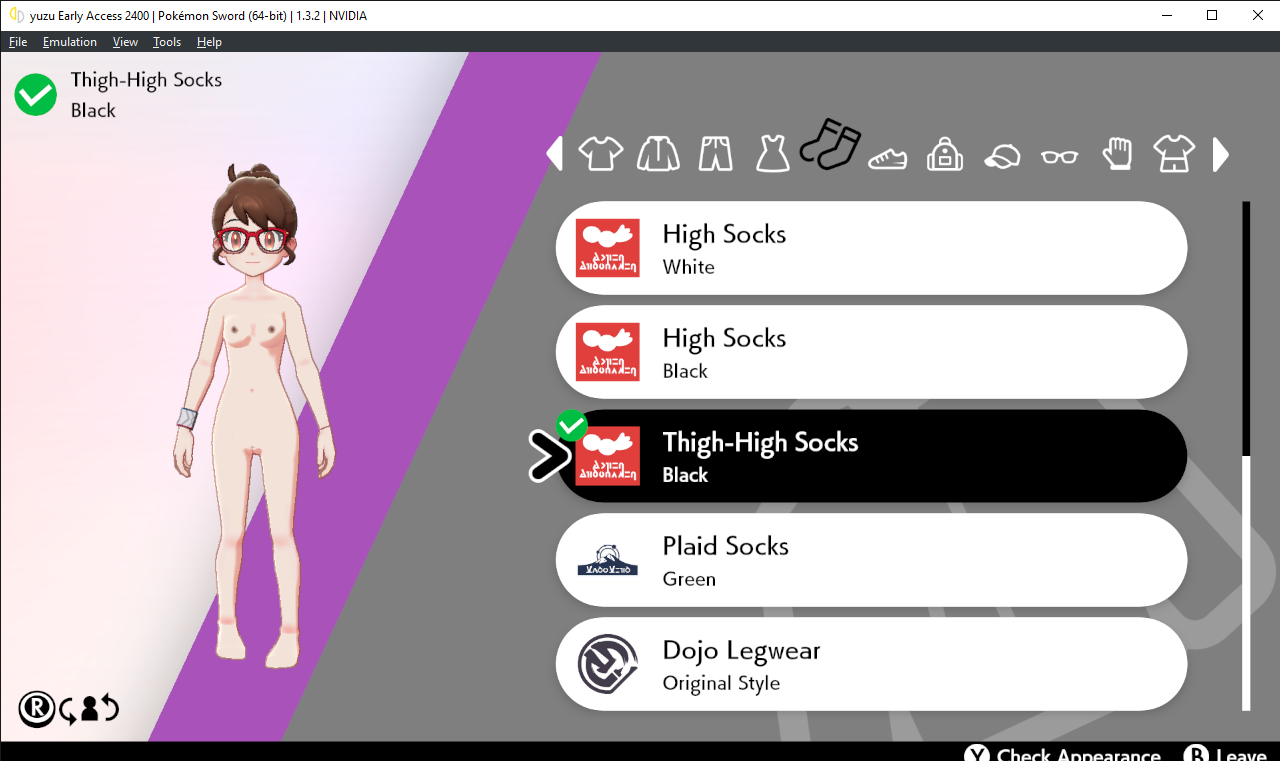Viewport: 1280px width, 761px height.
Task: Select the cap headwear category icon
Action: (x=1002, y=157)
